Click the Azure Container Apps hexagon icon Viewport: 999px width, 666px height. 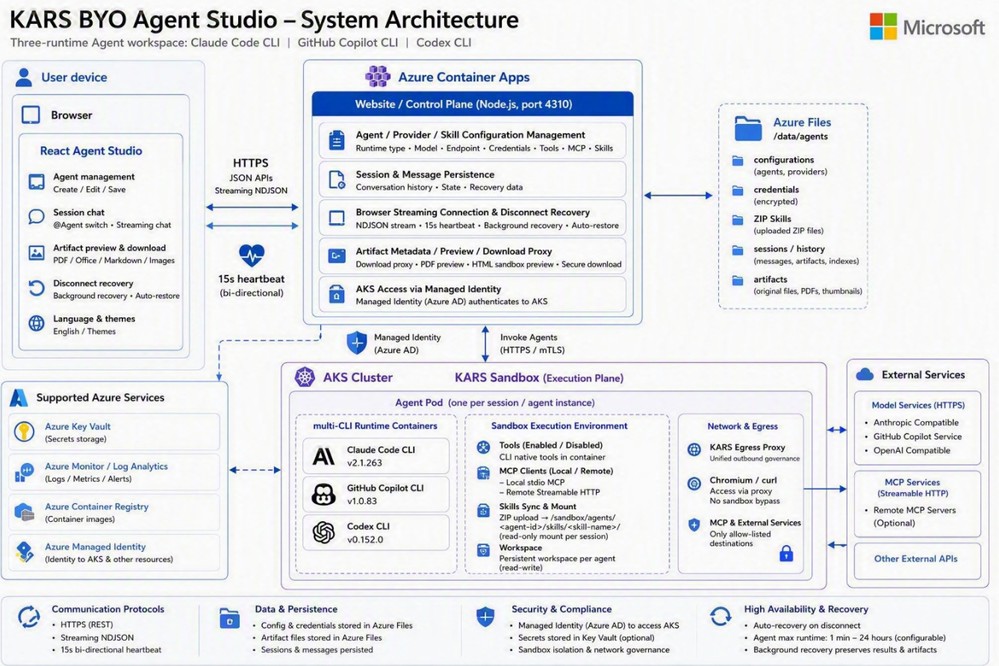tap(377, 76)
